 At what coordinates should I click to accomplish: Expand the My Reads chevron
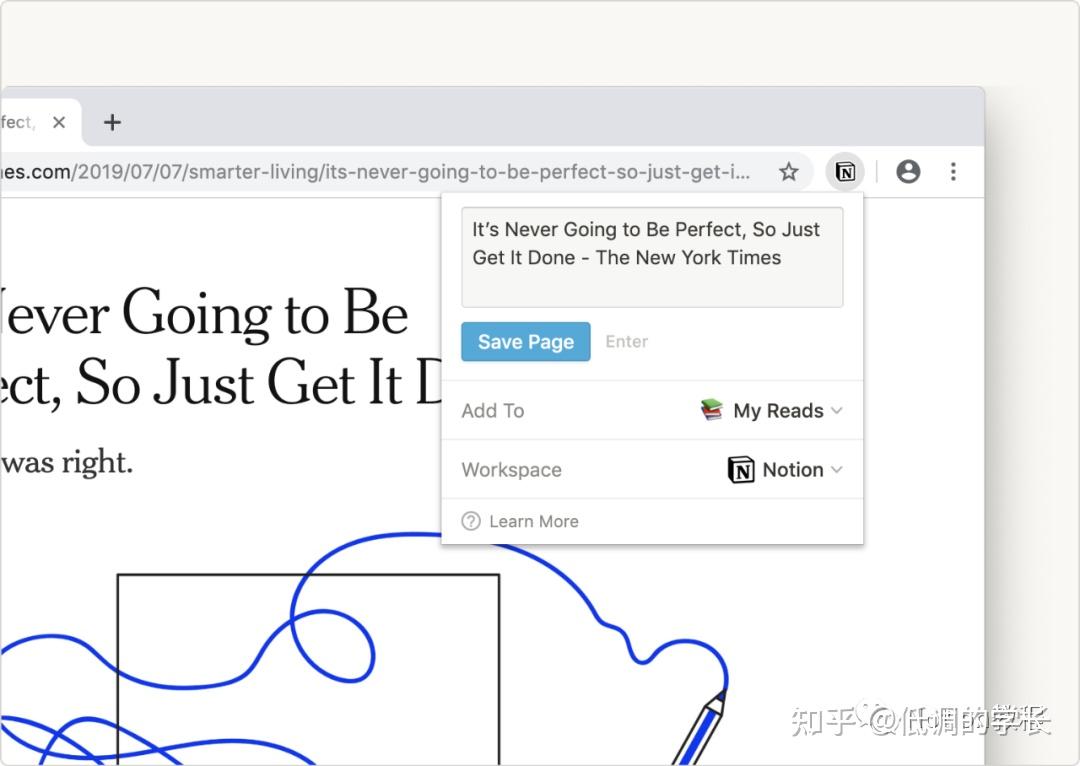[x=838, y=410]
